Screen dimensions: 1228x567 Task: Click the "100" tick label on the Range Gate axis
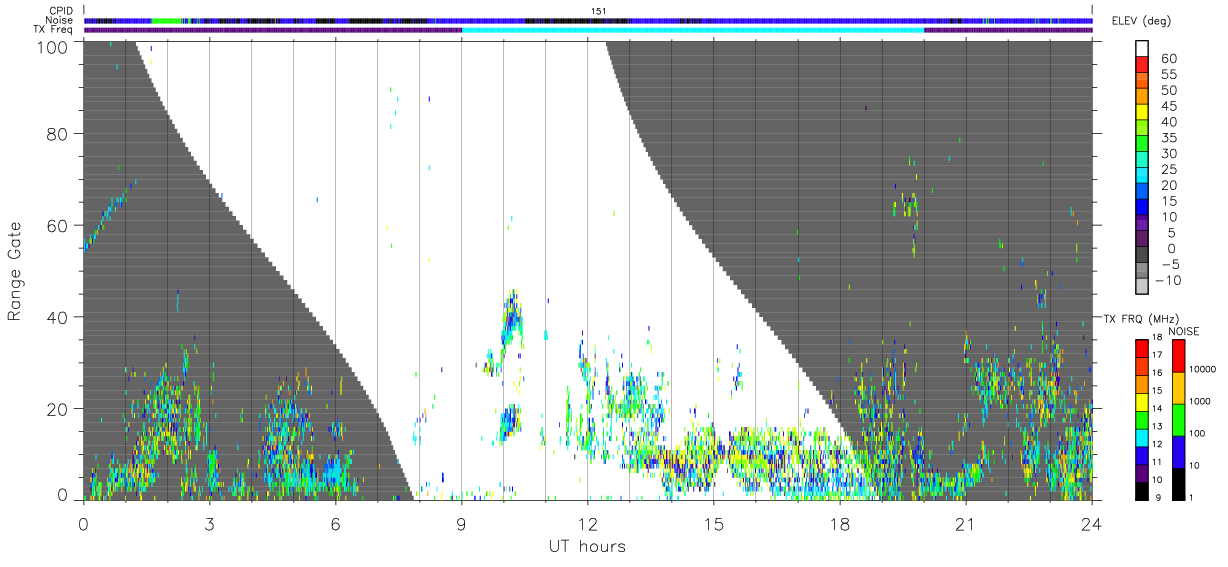[x=54, y=46]
